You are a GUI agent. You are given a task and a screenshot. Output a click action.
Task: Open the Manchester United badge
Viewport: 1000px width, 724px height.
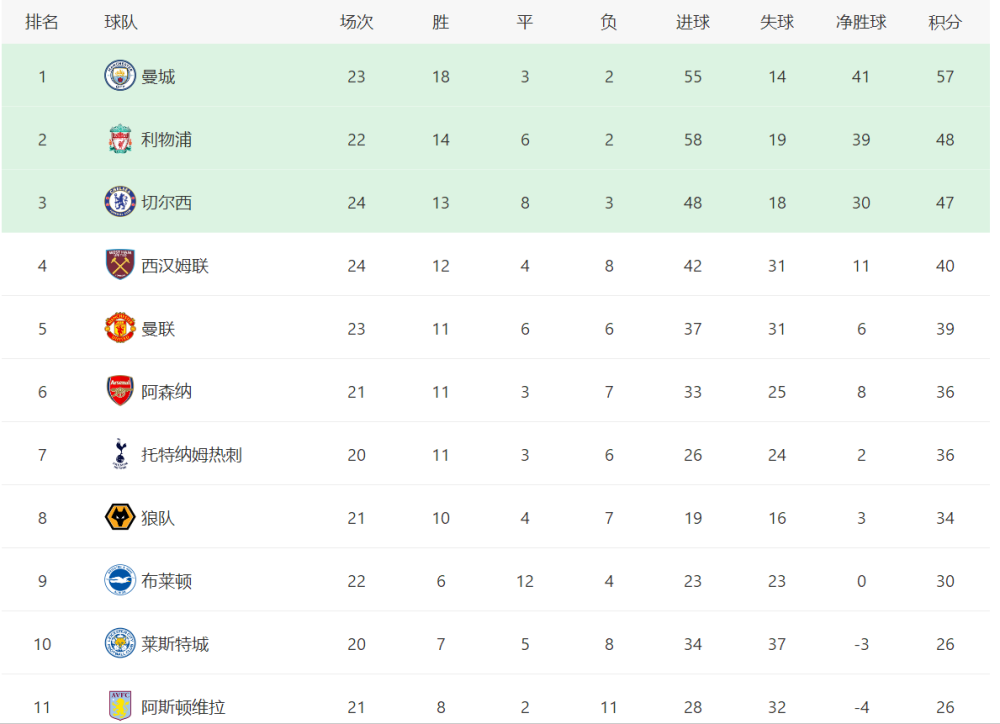[120, 328]
